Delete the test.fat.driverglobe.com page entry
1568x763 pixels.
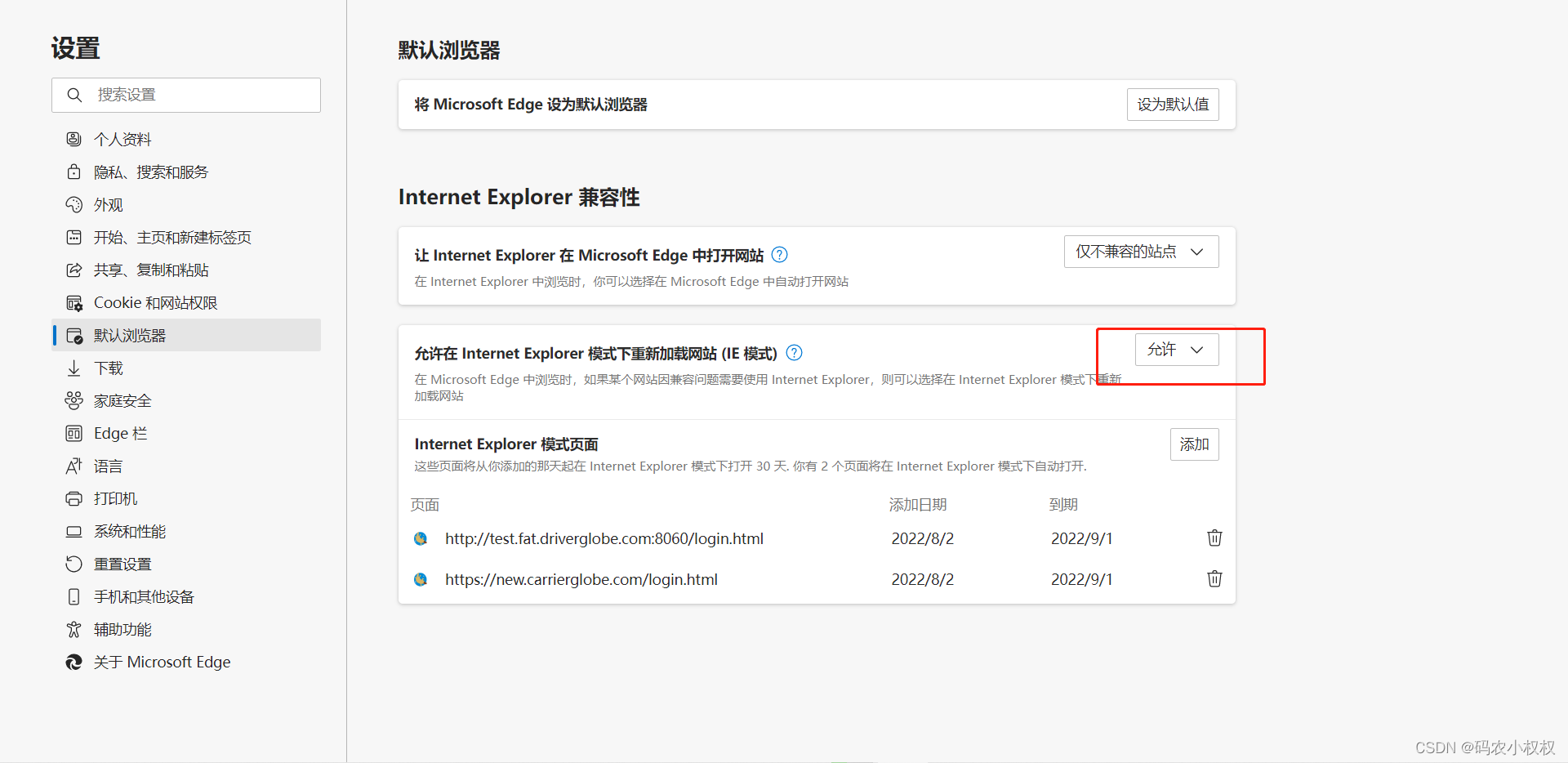[x=1214, y=538]
